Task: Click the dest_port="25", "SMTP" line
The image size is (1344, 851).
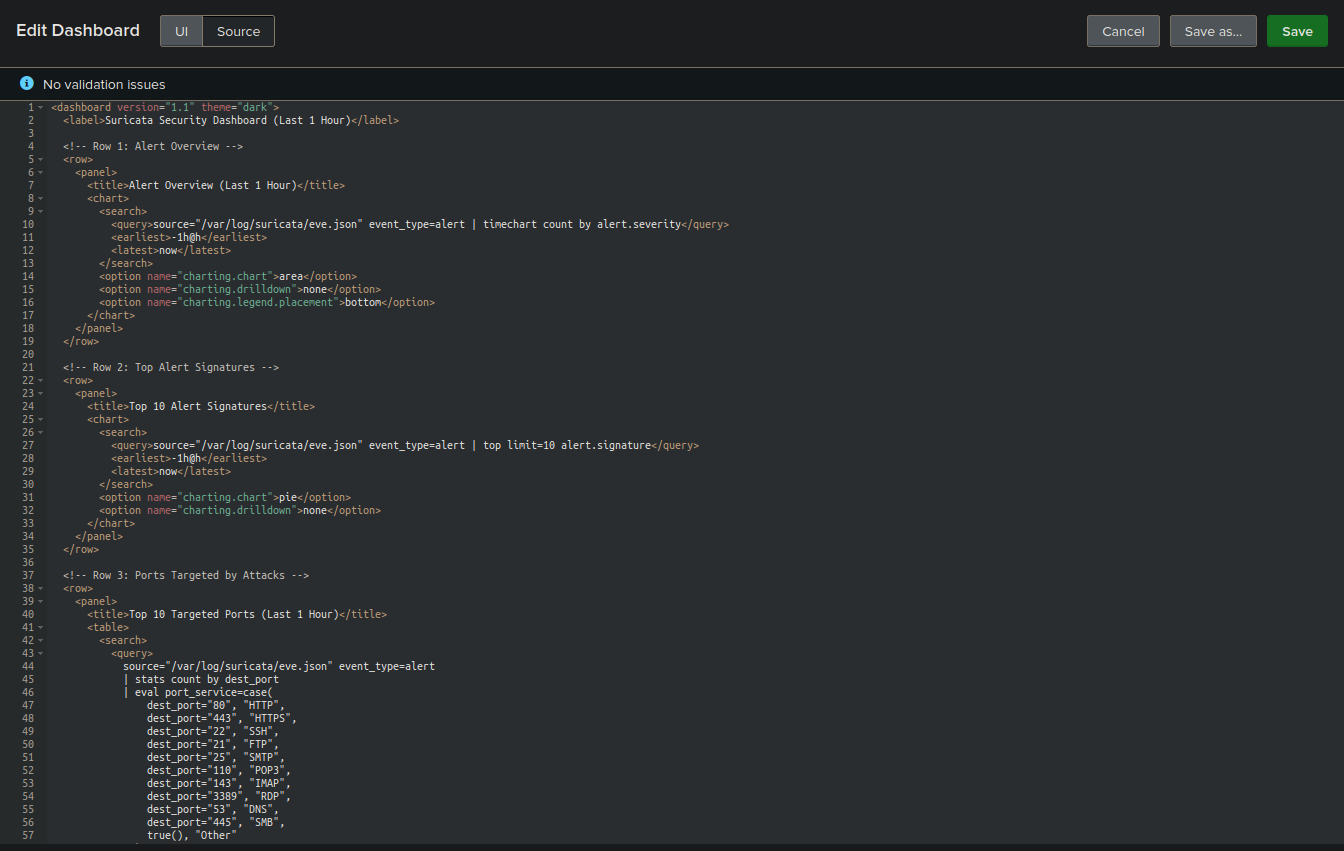Action: pyautogui.click(x=216, y=757)
